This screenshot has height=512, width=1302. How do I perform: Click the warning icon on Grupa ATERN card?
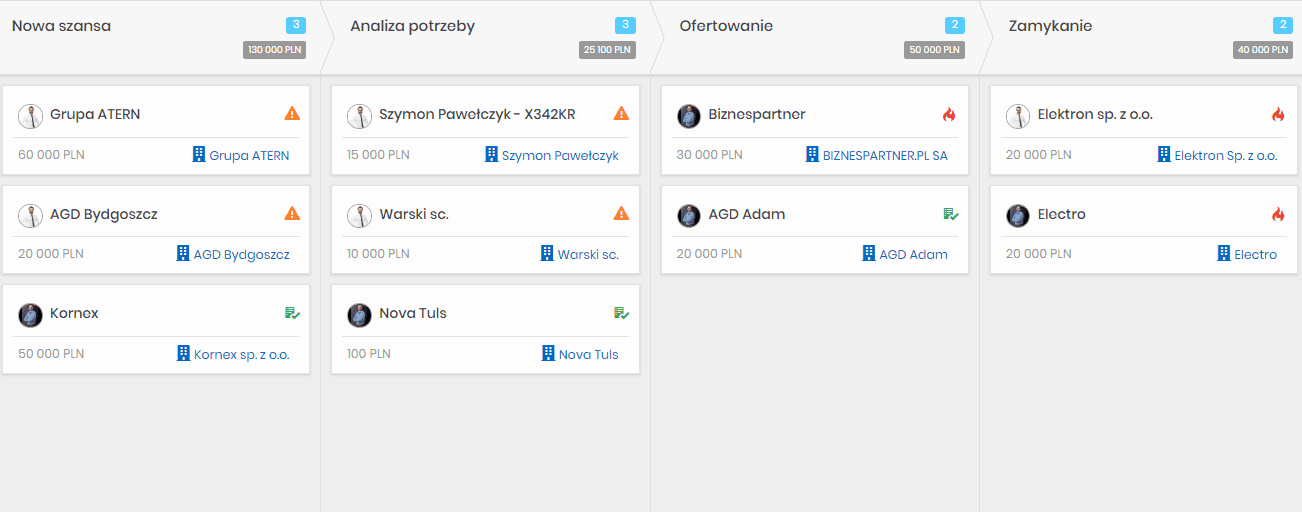click(x=292, y=114)
